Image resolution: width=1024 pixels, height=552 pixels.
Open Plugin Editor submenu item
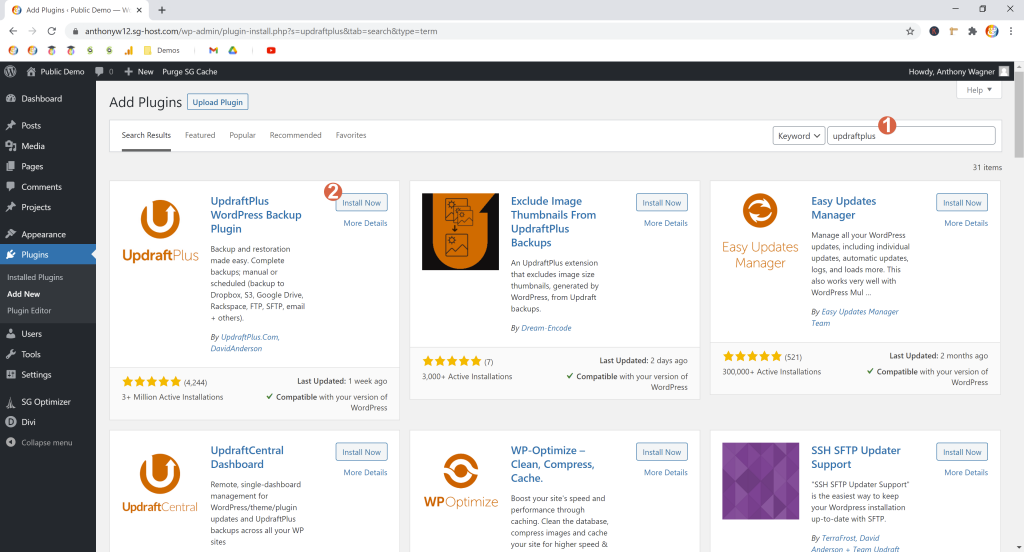click(29, 310)
